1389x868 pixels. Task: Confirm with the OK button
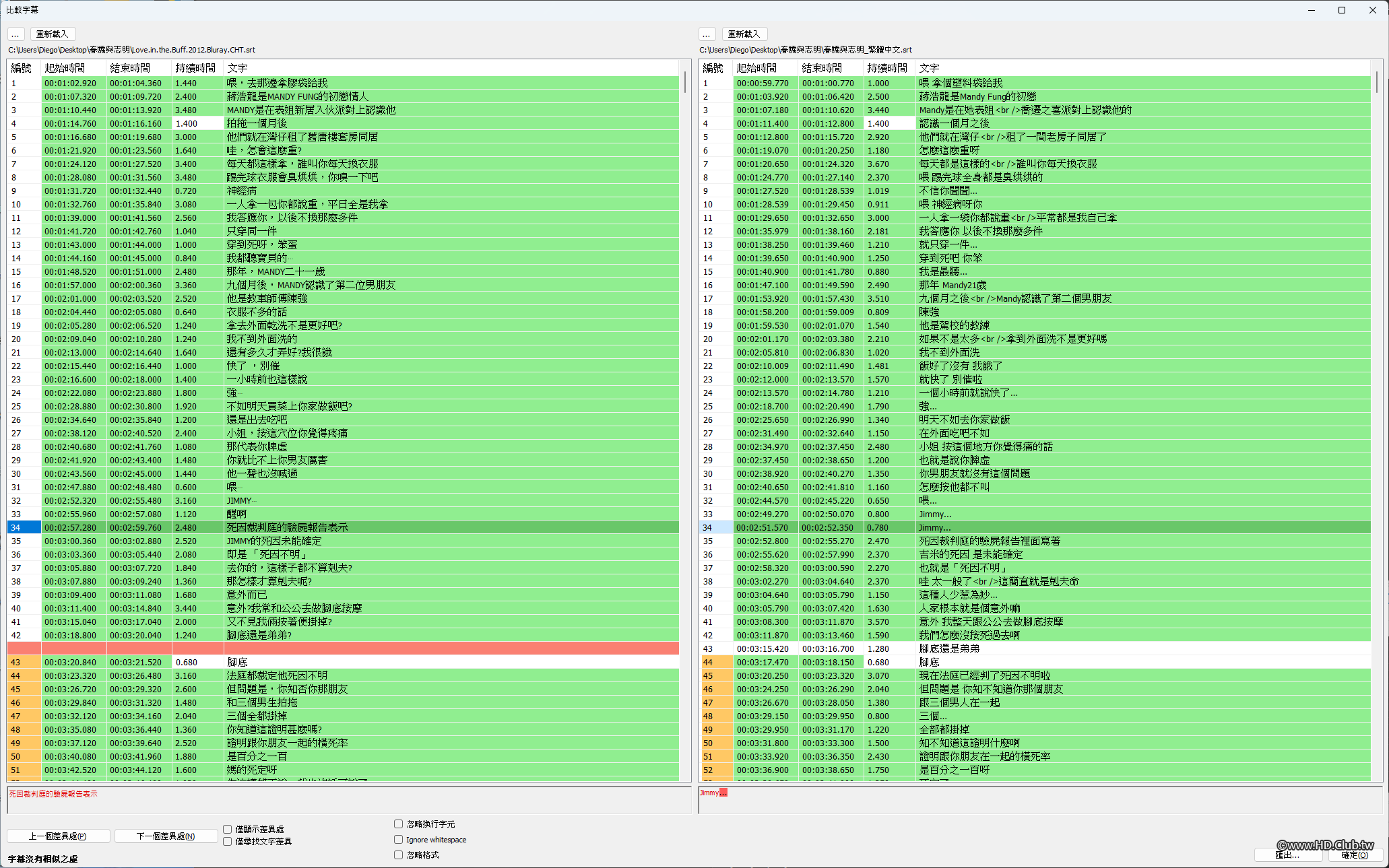(1355, 855)
